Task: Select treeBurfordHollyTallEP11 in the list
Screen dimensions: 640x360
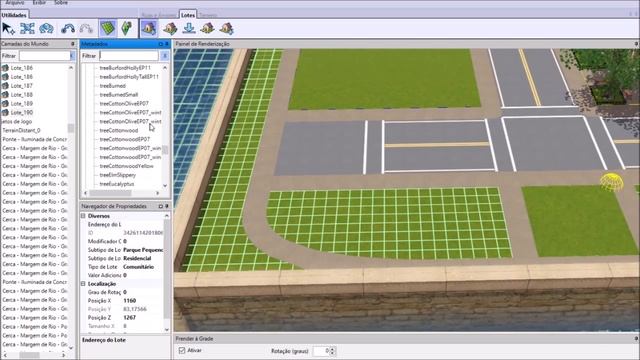Action: click(129, 77)
